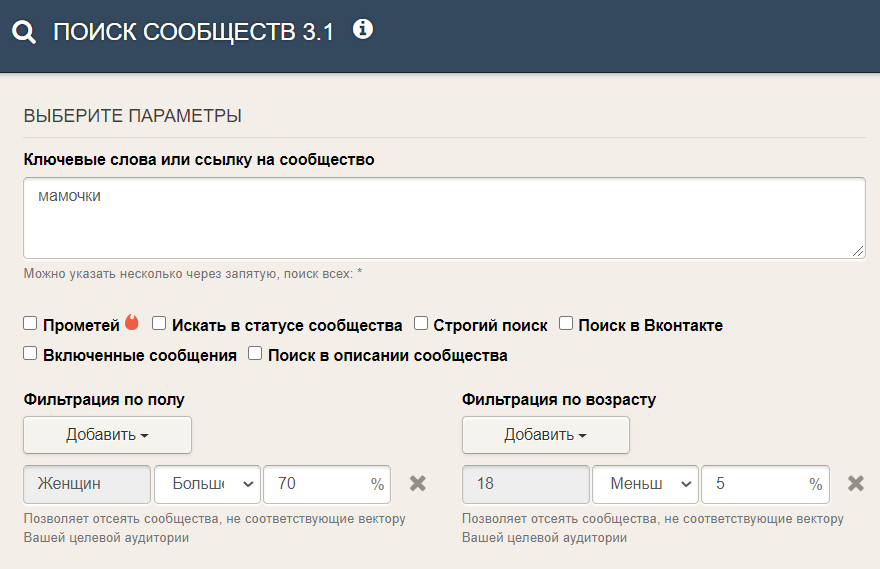Click the keywords text area with мамочки
The height and width of the screenshot is (569, 880).
[x=444, y=218]
